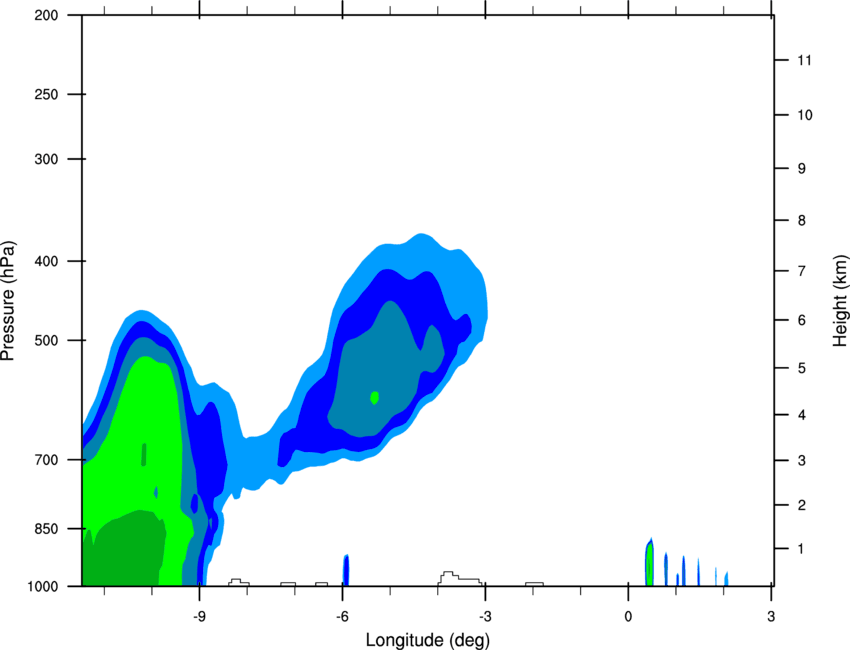Screen dimensions: 850x650
Task: Click the 1 km height label
Action: pyautogui.click(x=801, y=549)
